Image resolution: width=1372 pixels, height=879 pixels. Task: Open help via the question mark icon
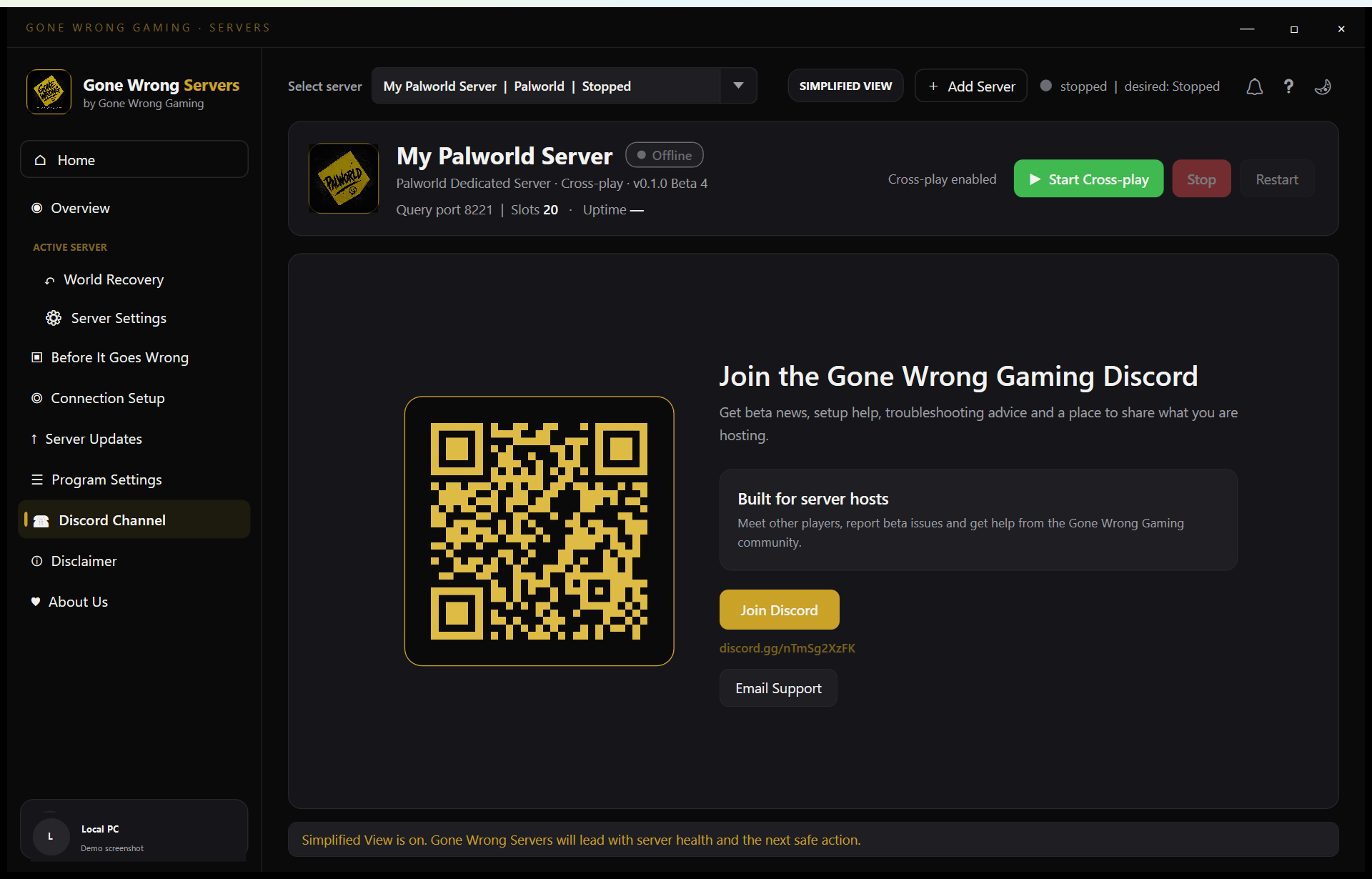1288,86
